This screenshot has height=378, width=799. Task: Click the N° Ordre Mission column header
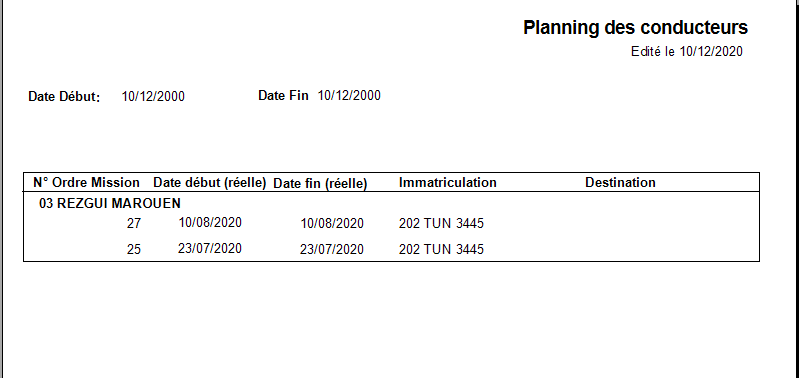(x=86, y=182)
